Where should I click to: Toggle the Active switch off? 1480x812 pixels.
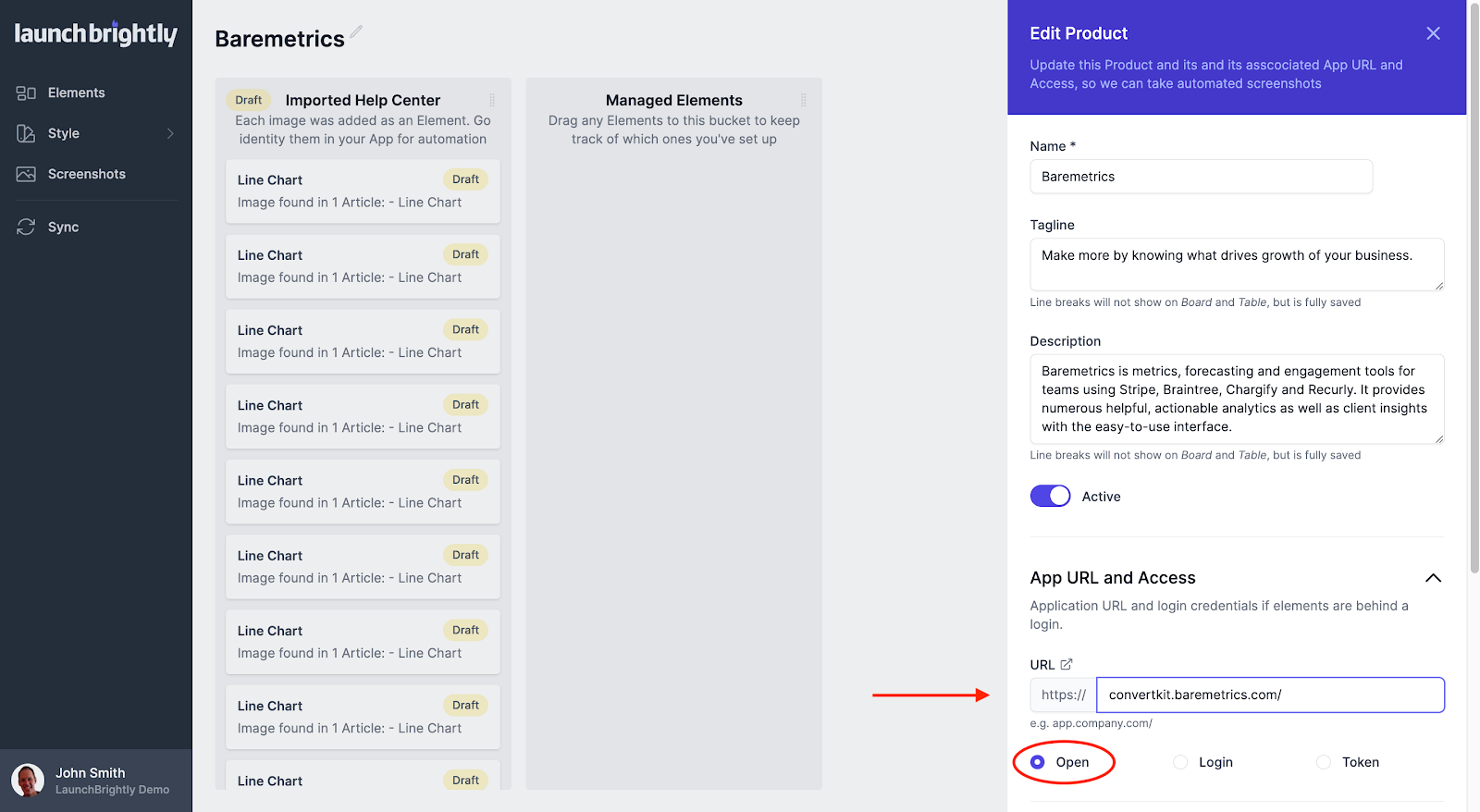pos(1050,497)
